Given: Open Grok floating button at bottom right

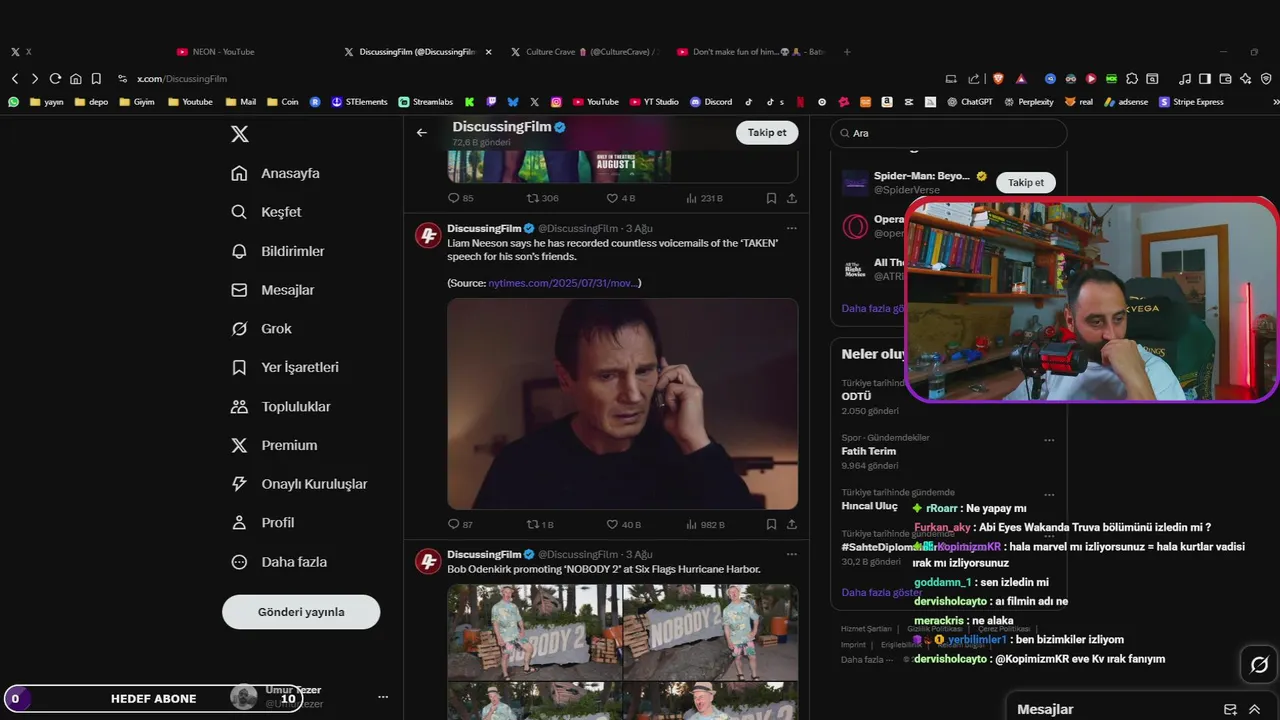Looking at the screenshot, I should coord(1259,665).
